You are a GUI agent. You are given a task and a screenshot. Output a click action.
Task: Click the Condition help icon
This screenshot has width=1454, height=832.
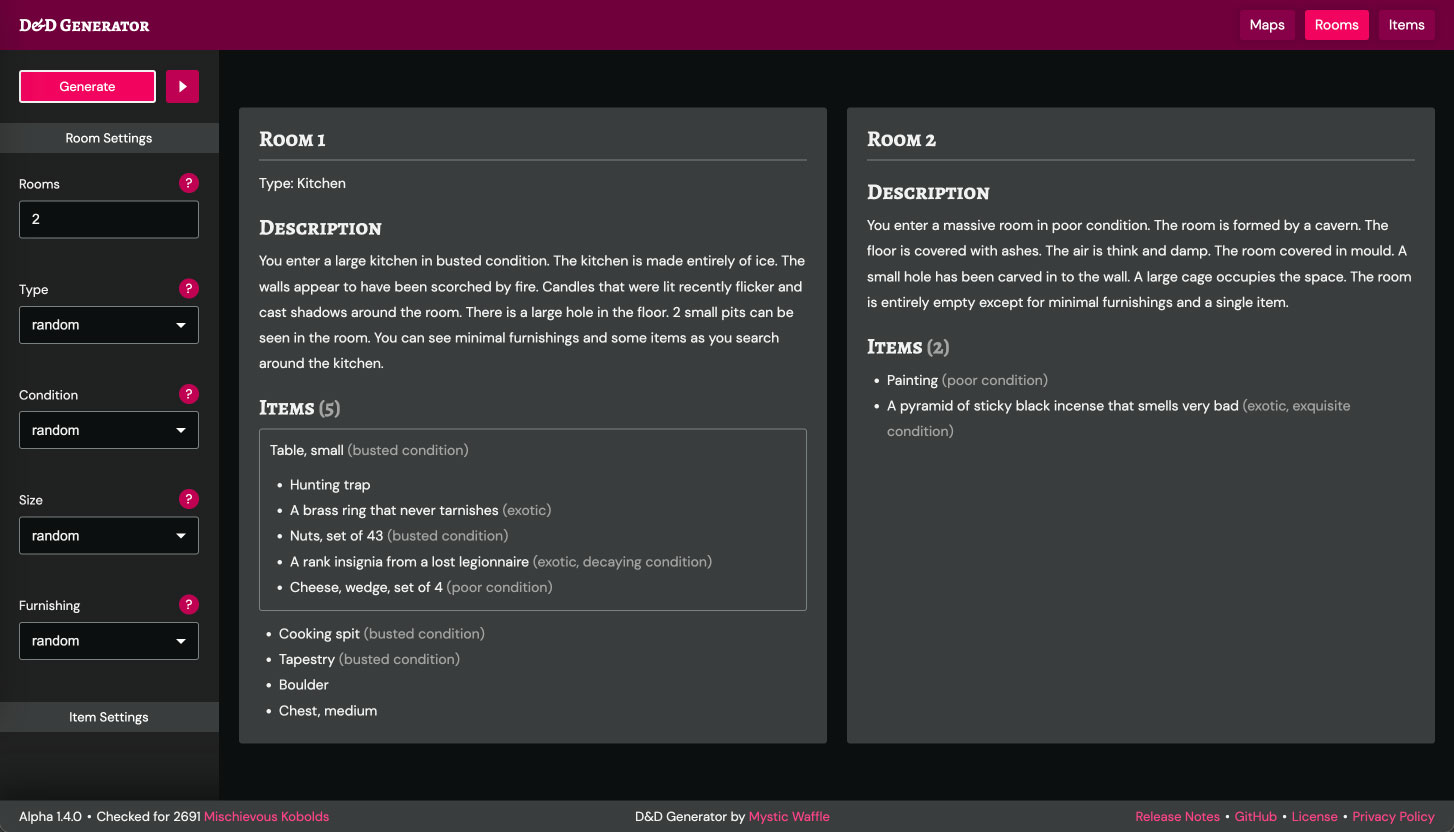click(189, 393)
